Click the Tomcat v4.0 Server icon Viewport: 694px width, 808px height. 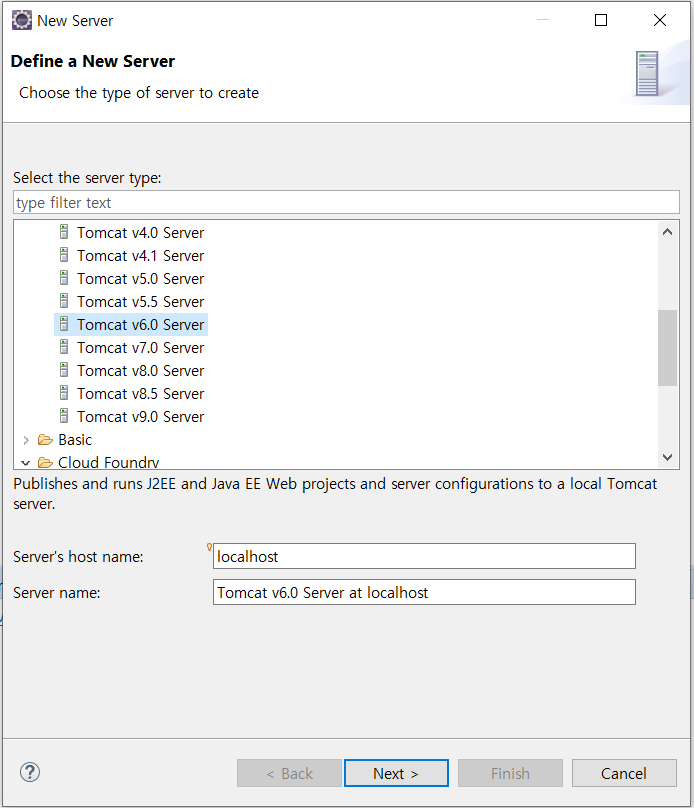click(64, 232)
